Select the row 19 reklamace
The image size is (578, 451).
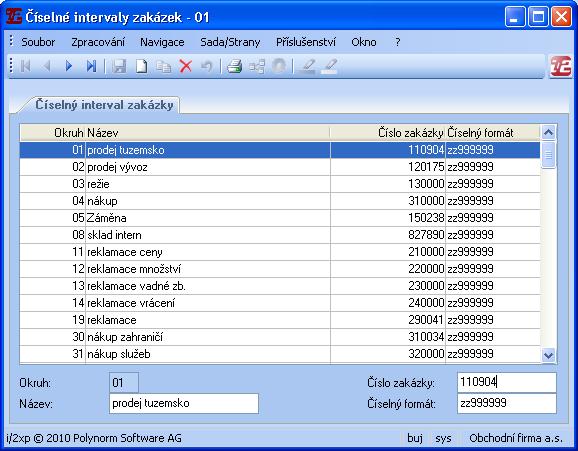280,320
